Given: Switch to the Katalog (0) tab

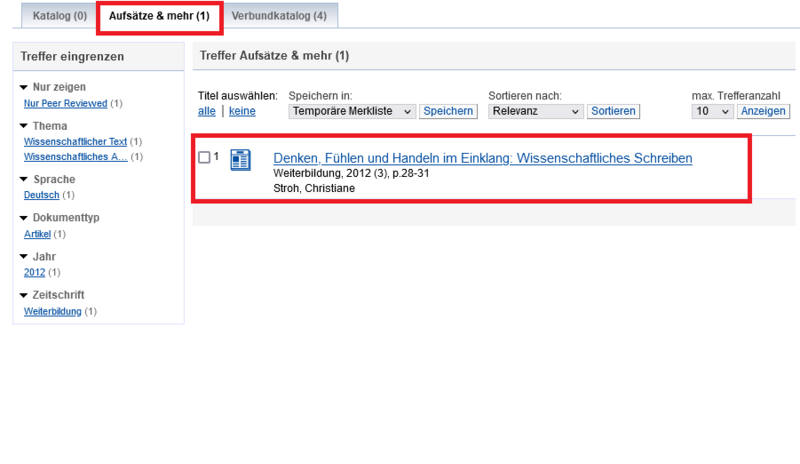Looking at the screenshot, I should click(x=59, y=16).
